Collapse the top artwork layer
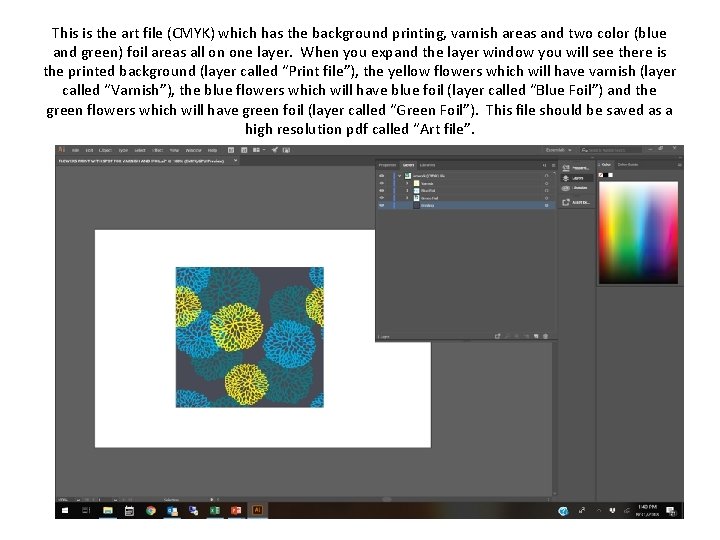Screen dimensions: 720x540 [400, 176]
